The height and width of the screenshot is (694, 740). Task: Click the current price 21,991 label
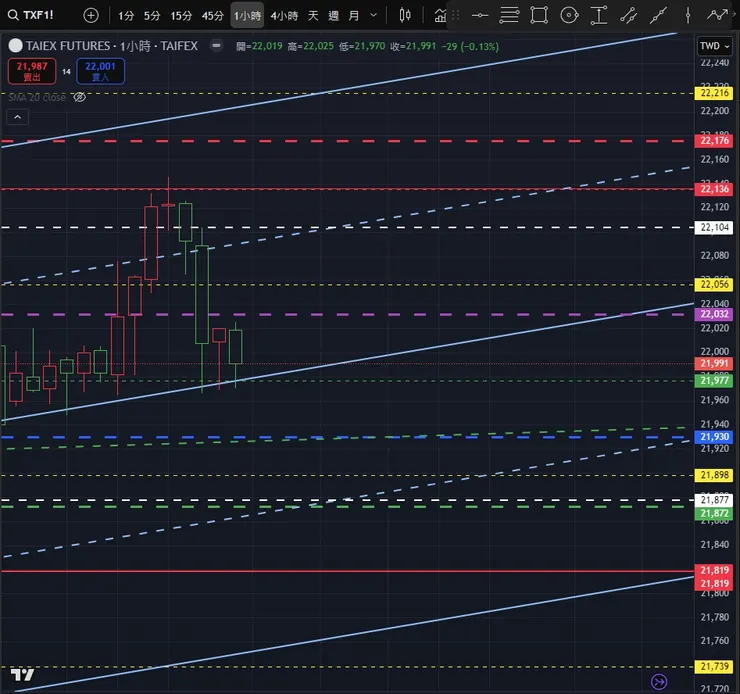pyautogui.click(x=714, y=363)
